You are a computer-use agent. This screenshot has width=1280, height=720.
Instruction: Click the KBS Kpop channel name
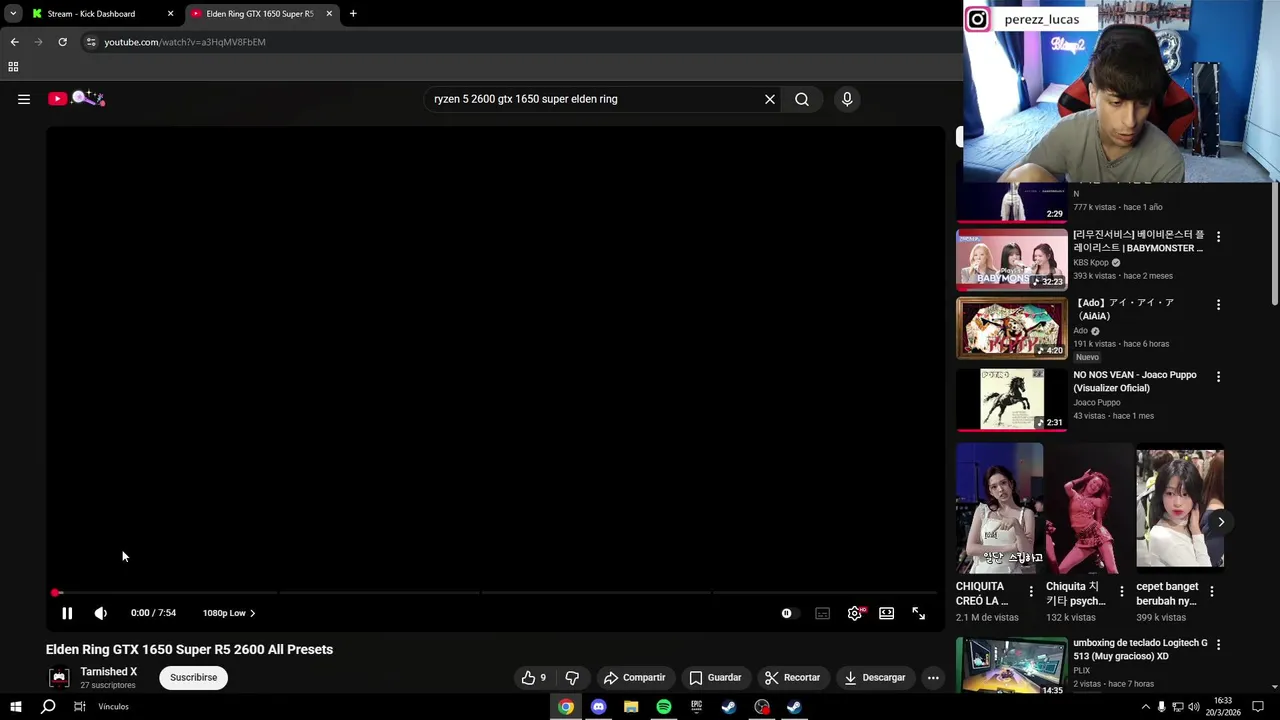coord(1091,262)
